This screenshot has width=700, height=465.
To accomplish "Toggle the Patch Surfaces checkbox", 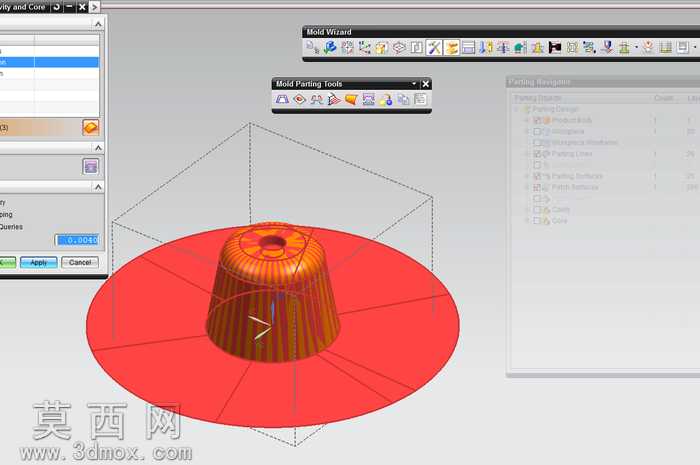I will click(537, 187).
